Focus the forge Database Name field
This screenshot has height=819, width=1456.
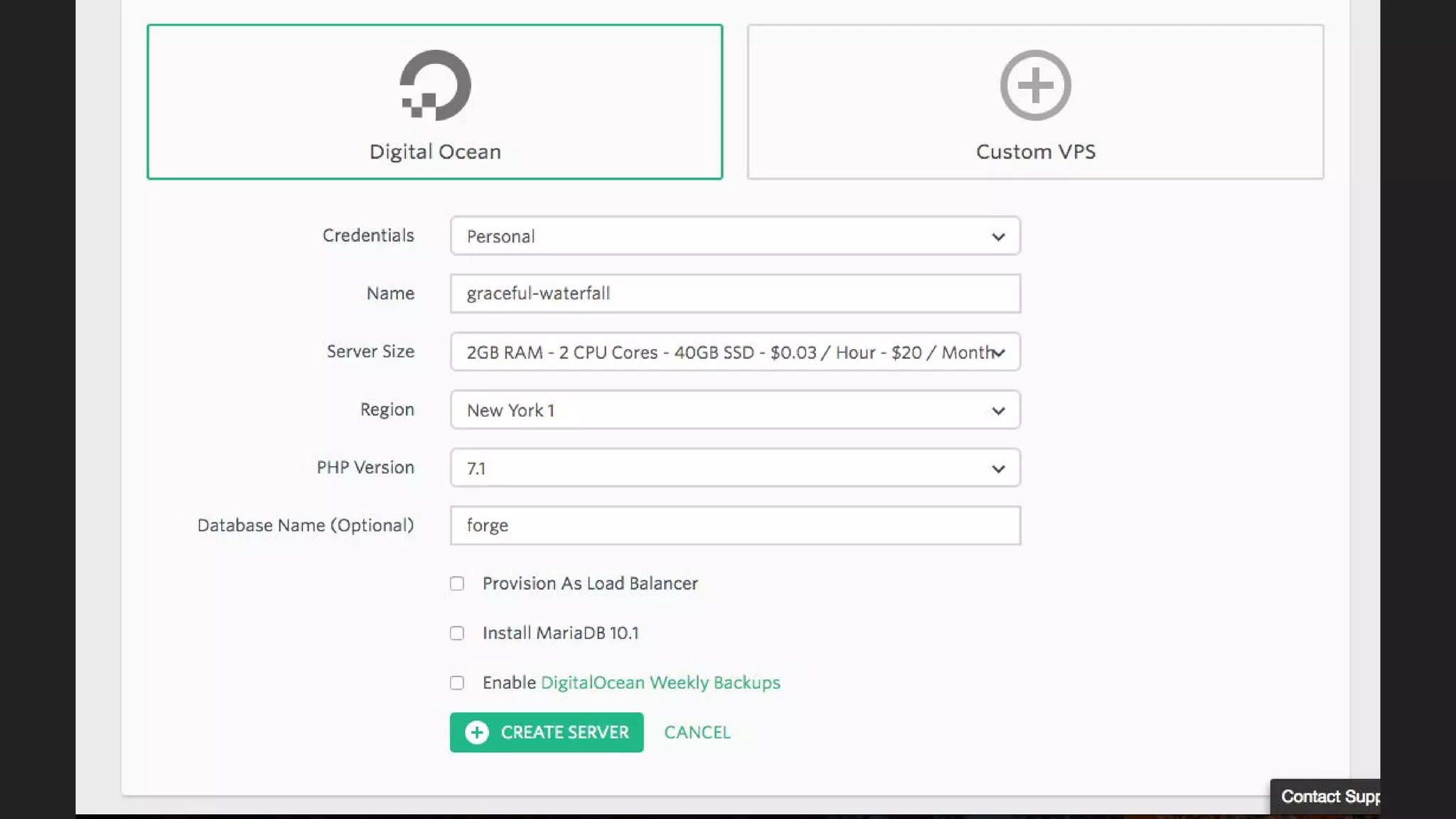click(735, 525)
